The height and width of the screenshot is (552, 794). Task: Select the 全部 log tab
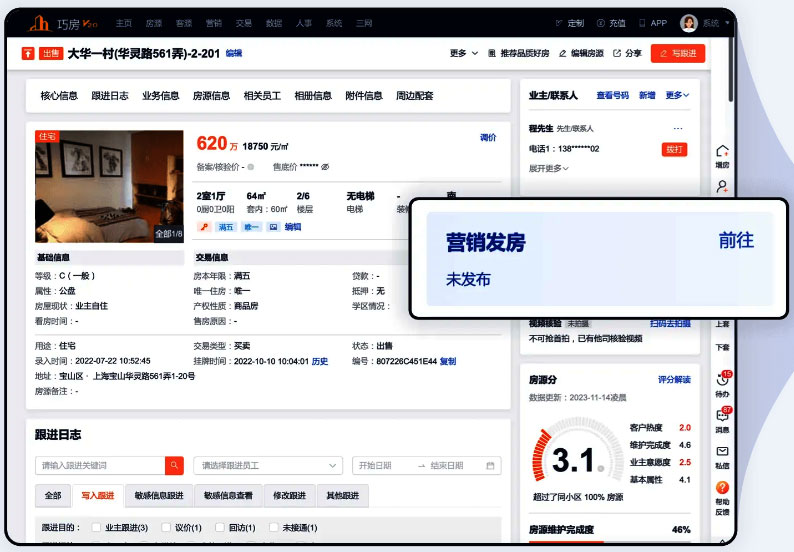pyautogui.click(x=53, y=495)
